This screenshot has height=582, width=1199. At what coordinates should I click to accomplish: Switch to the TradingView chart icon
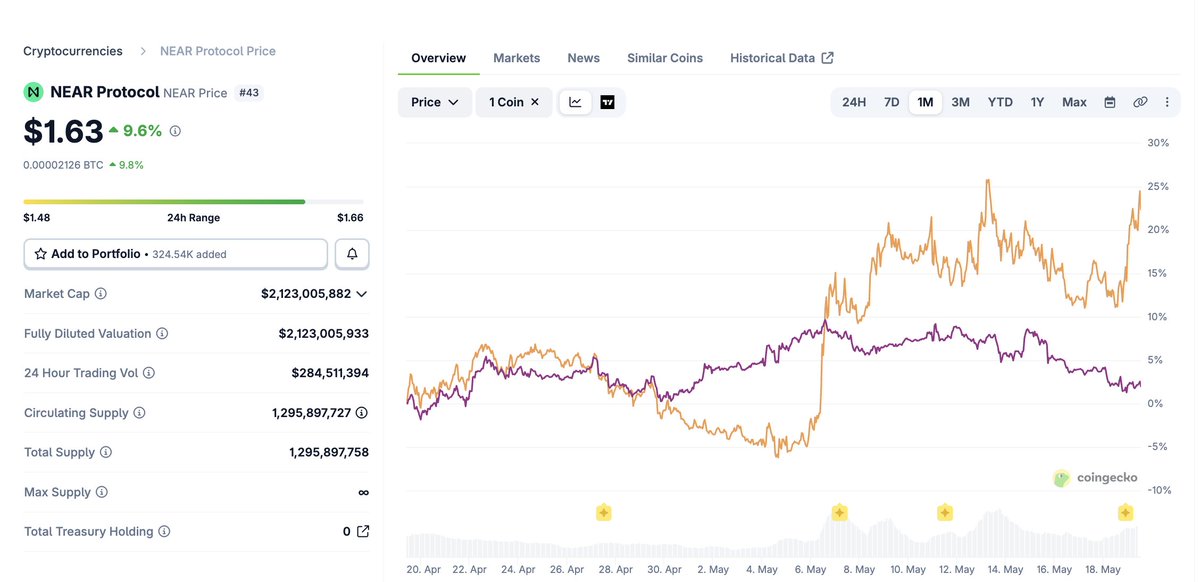click(607, 102)
